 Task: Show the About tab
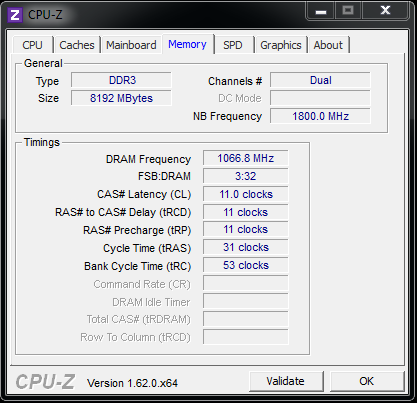click(x=328, y=45)
